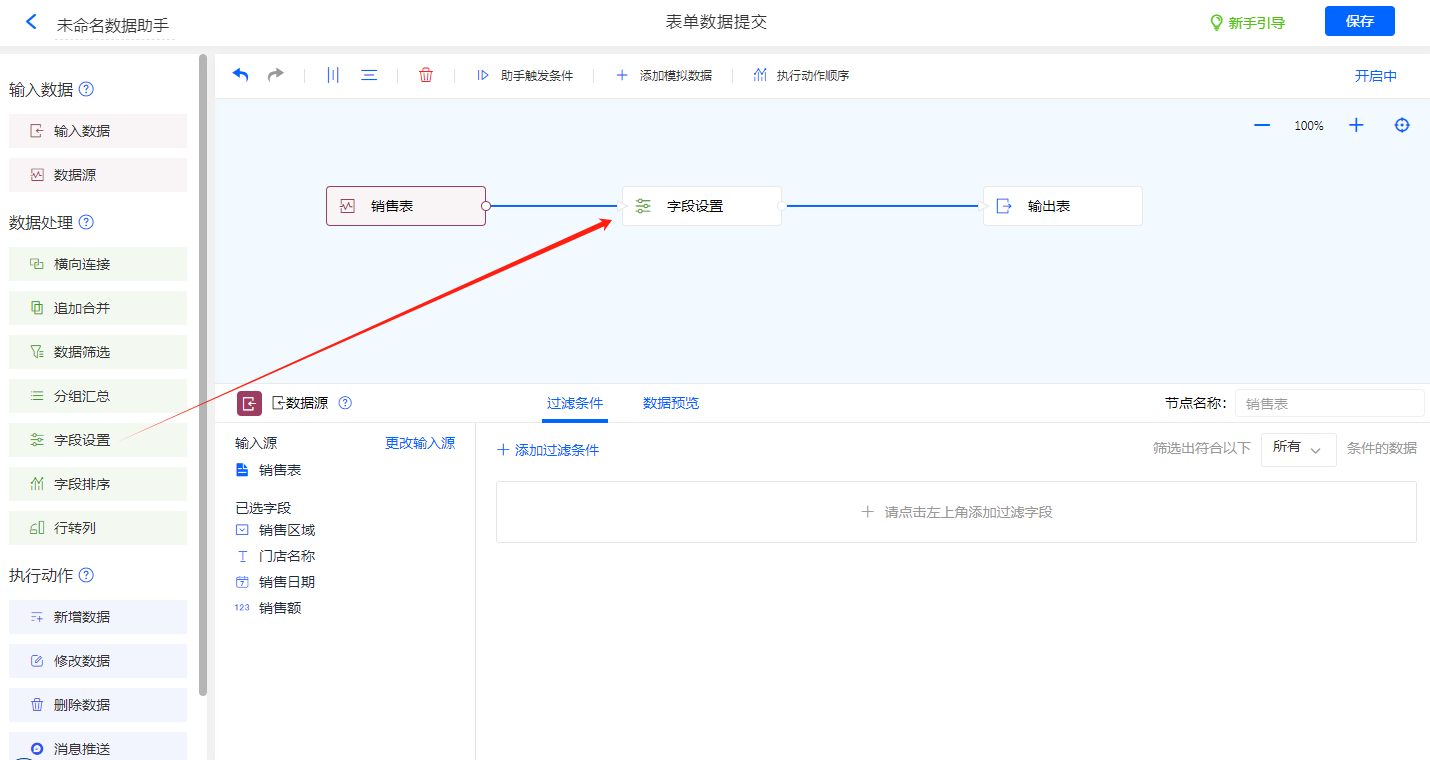Select the 过滤条件 tab
1430x760 pixels.
[x=575, y=404]
